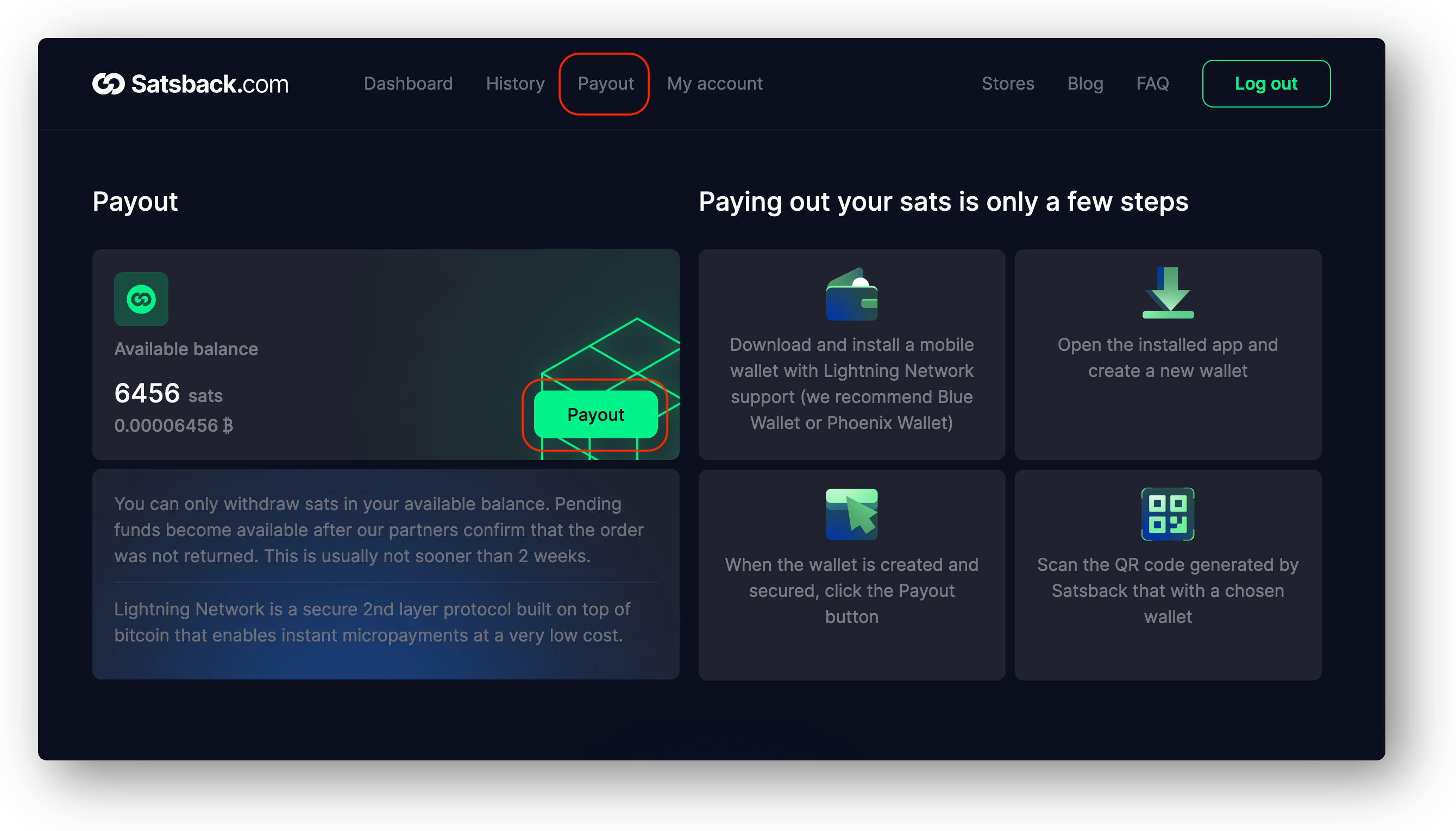Click the Lightning Network description paragraph
Image resolution: width=1456 pixels, height=831 pixels.
click(372, 622)
